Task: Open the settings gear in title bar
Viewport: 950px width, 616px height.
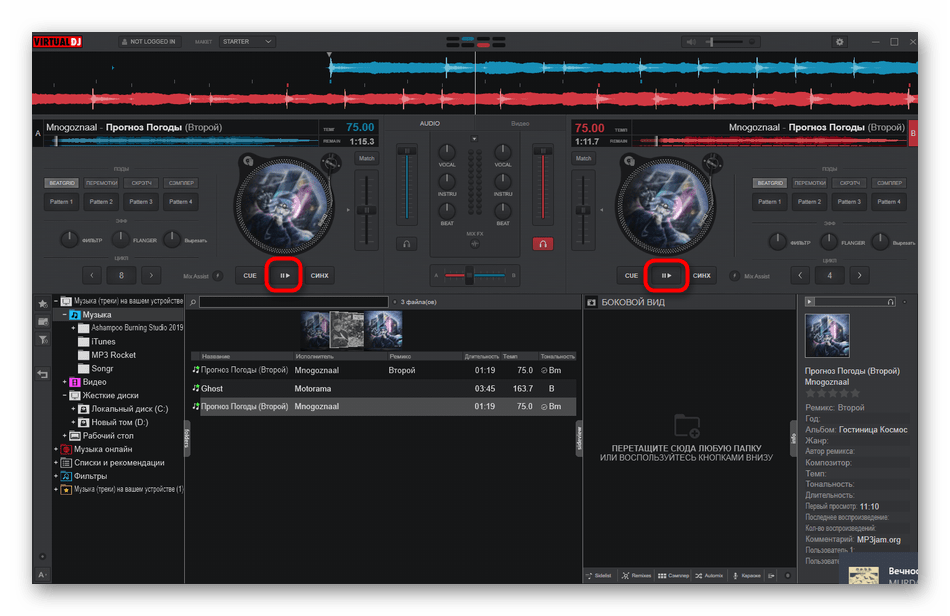Action: (839, 42)
